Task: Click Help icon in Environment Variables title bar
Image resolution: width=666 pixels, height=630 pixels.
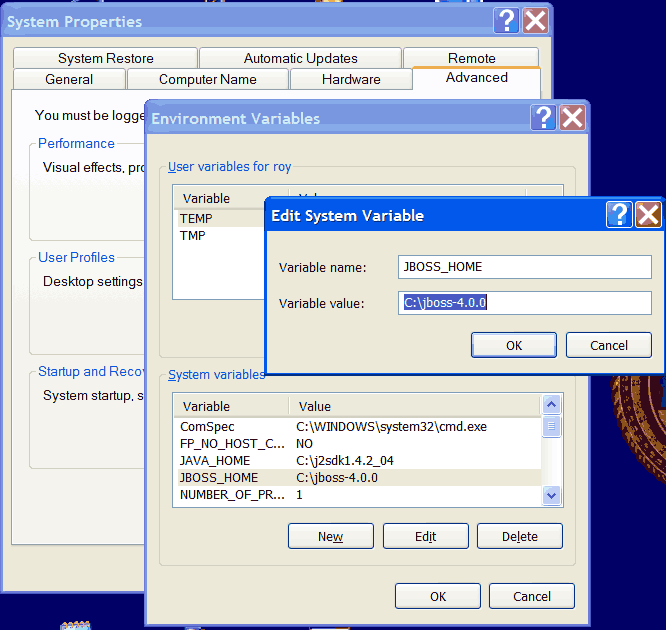Action: pyautogui.click(x=544, y=118)
